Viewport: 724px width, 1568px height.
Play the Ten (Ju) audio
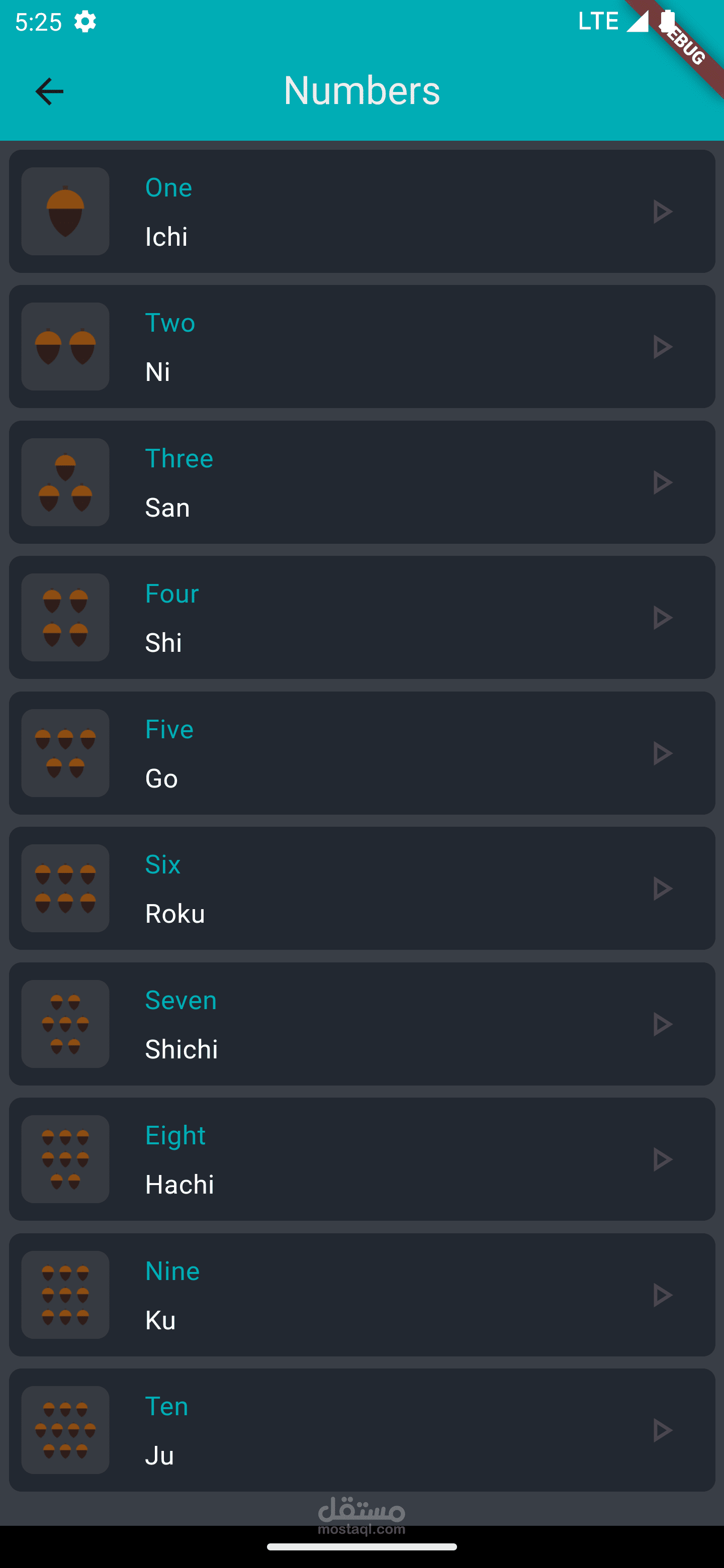coord(663,1430)
